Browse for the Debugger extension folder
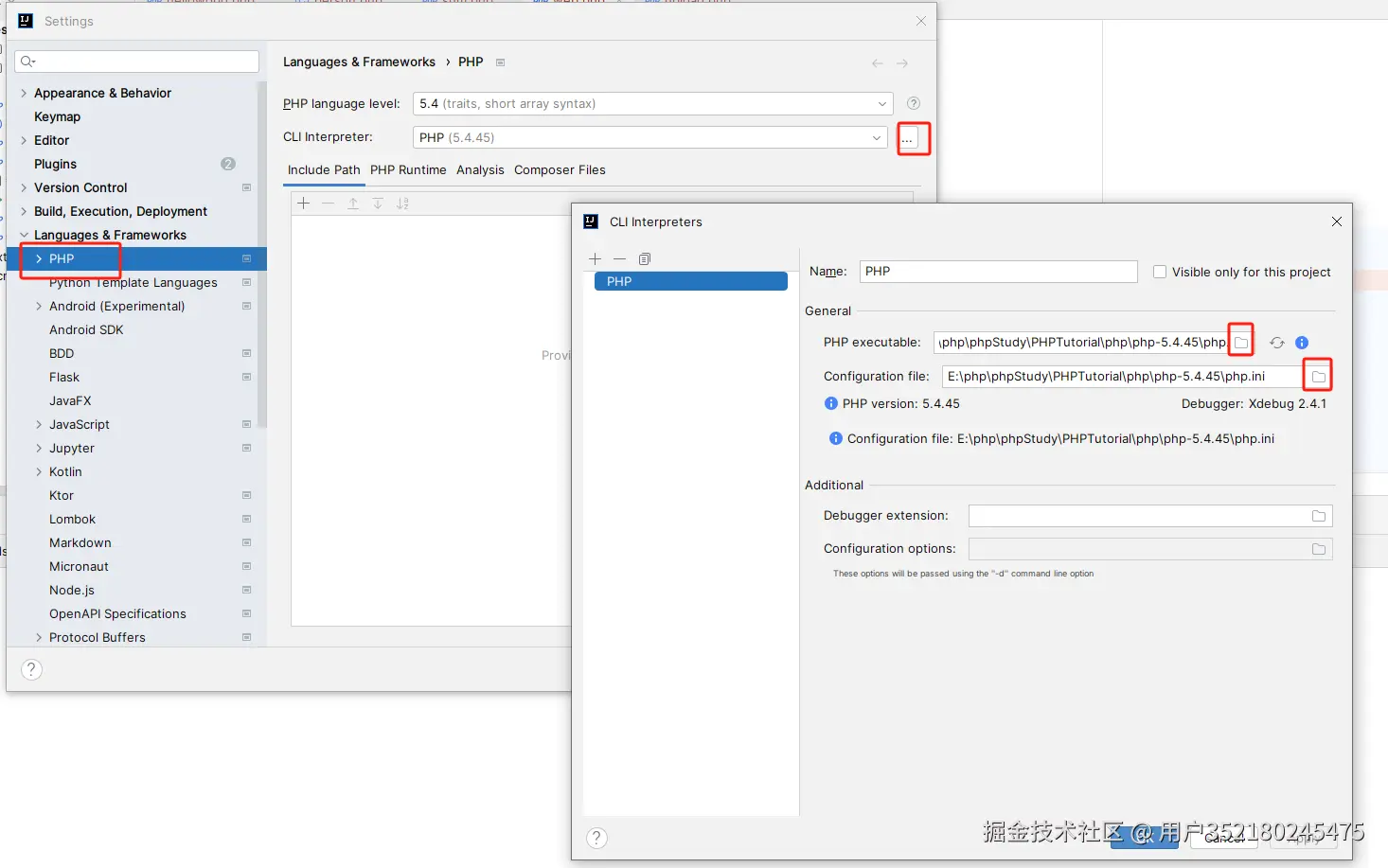This screenshot has width=1388, height=868. click(1318, 516)
